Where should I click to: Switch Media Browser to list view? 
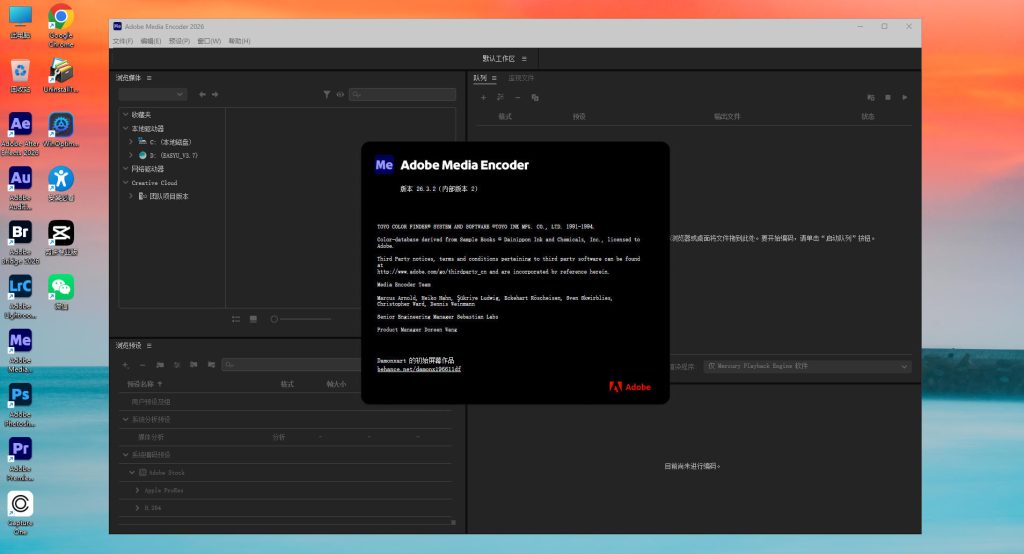[x=236, y=319]
